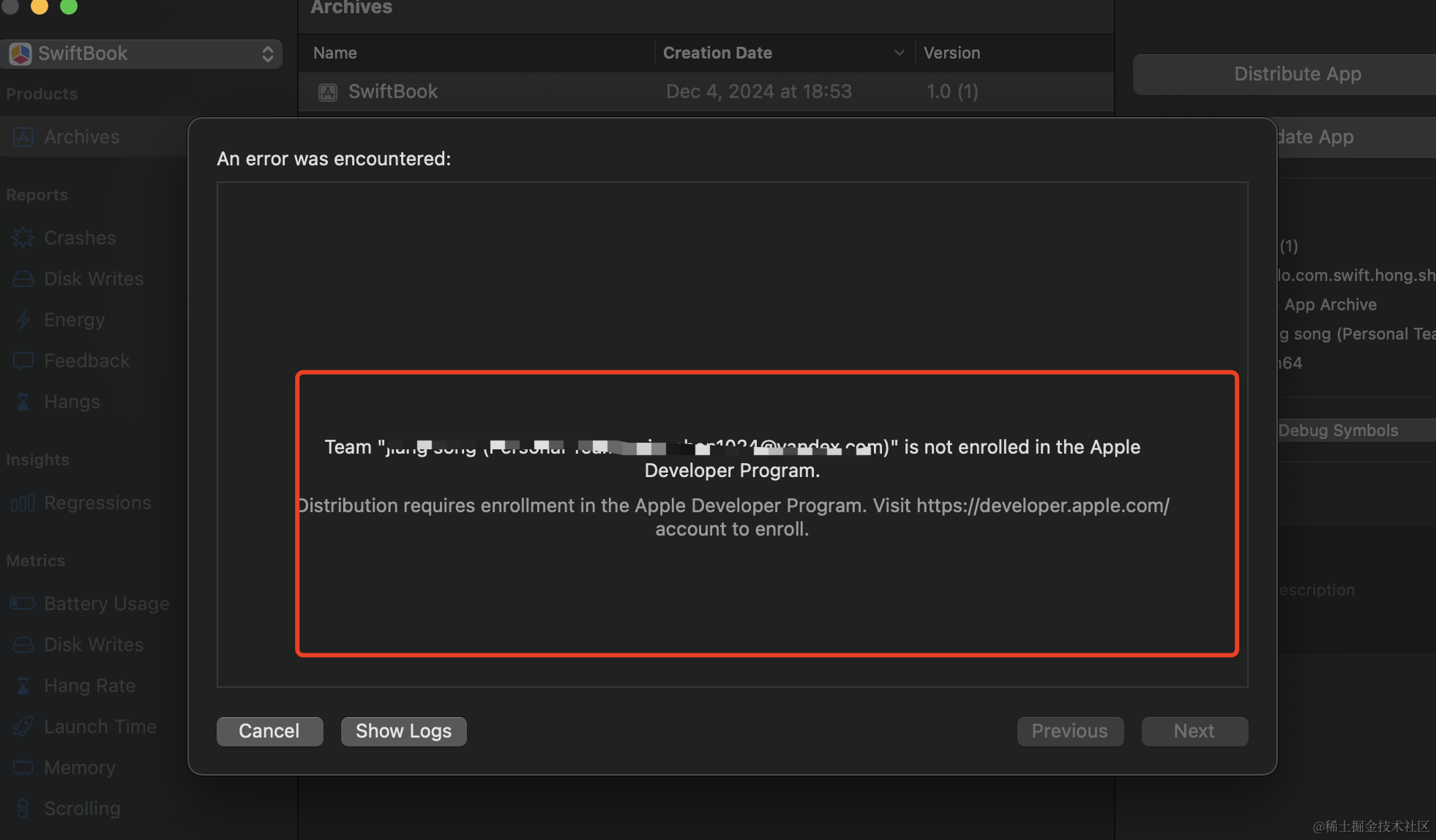This screenshot has width=1436, height=840.
Task: Click the Show Logs button
Action: 403,731
